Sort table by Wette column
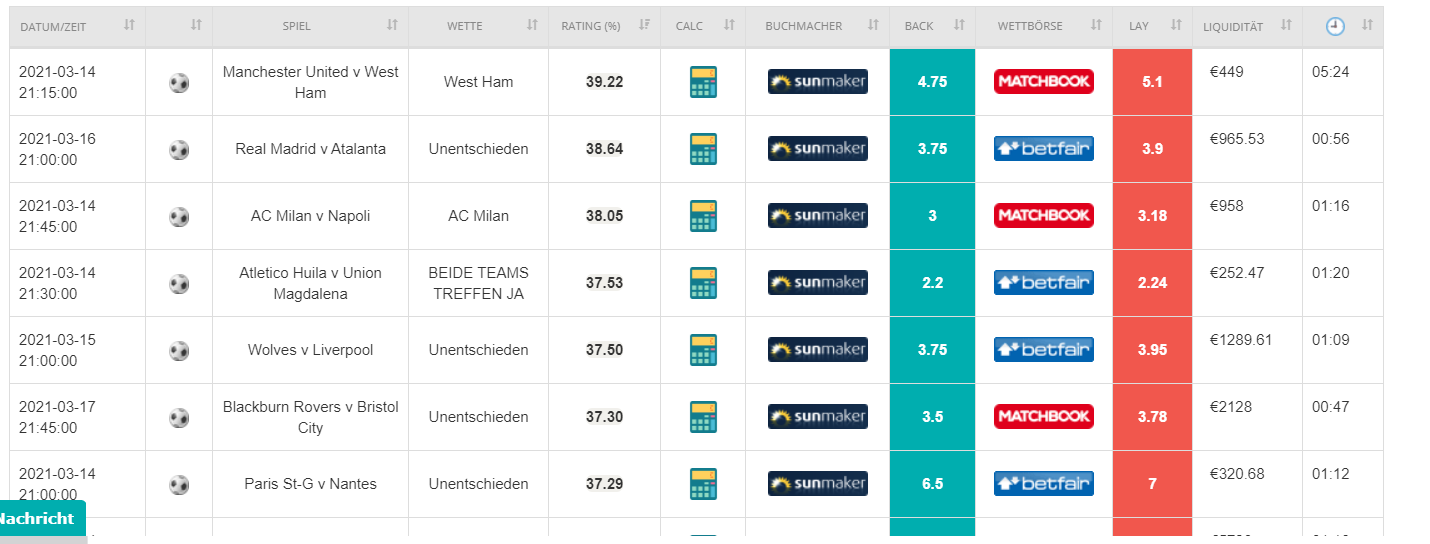 (478, 26)
